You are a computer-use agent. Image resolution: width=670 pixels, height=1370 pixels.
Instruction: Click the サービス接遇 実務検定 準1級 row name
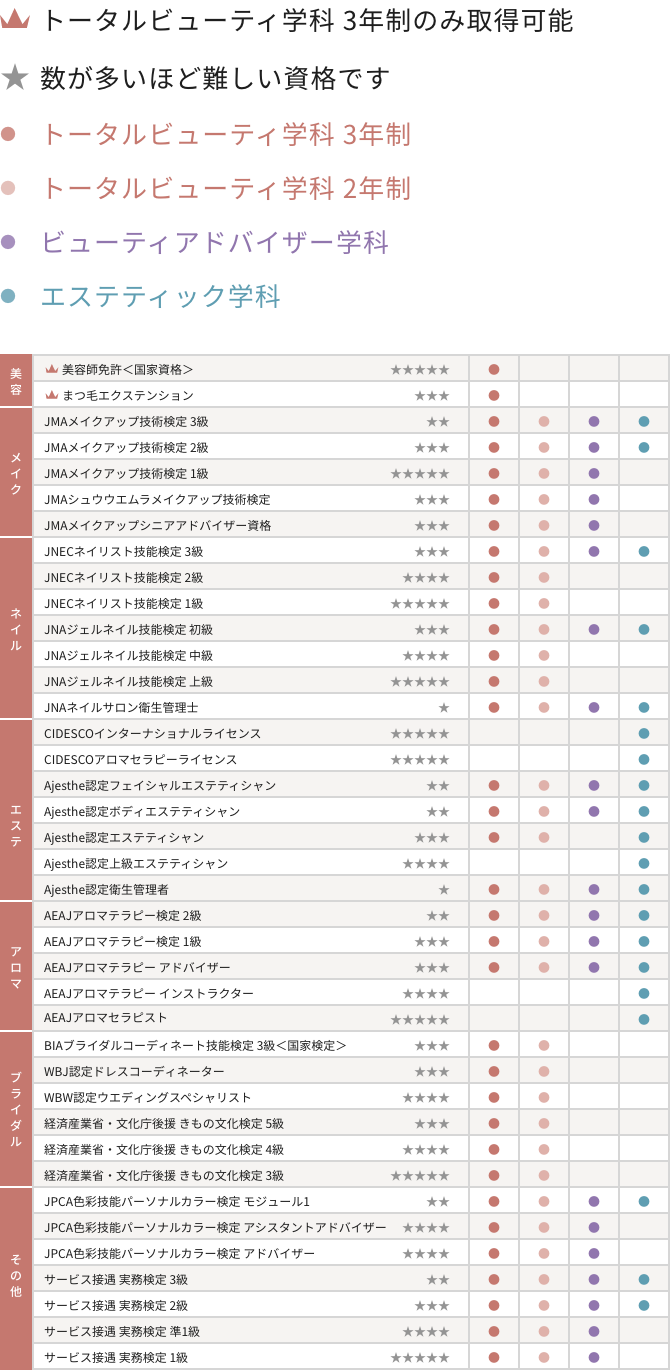pyautogui.click(x=122, y=1332)
